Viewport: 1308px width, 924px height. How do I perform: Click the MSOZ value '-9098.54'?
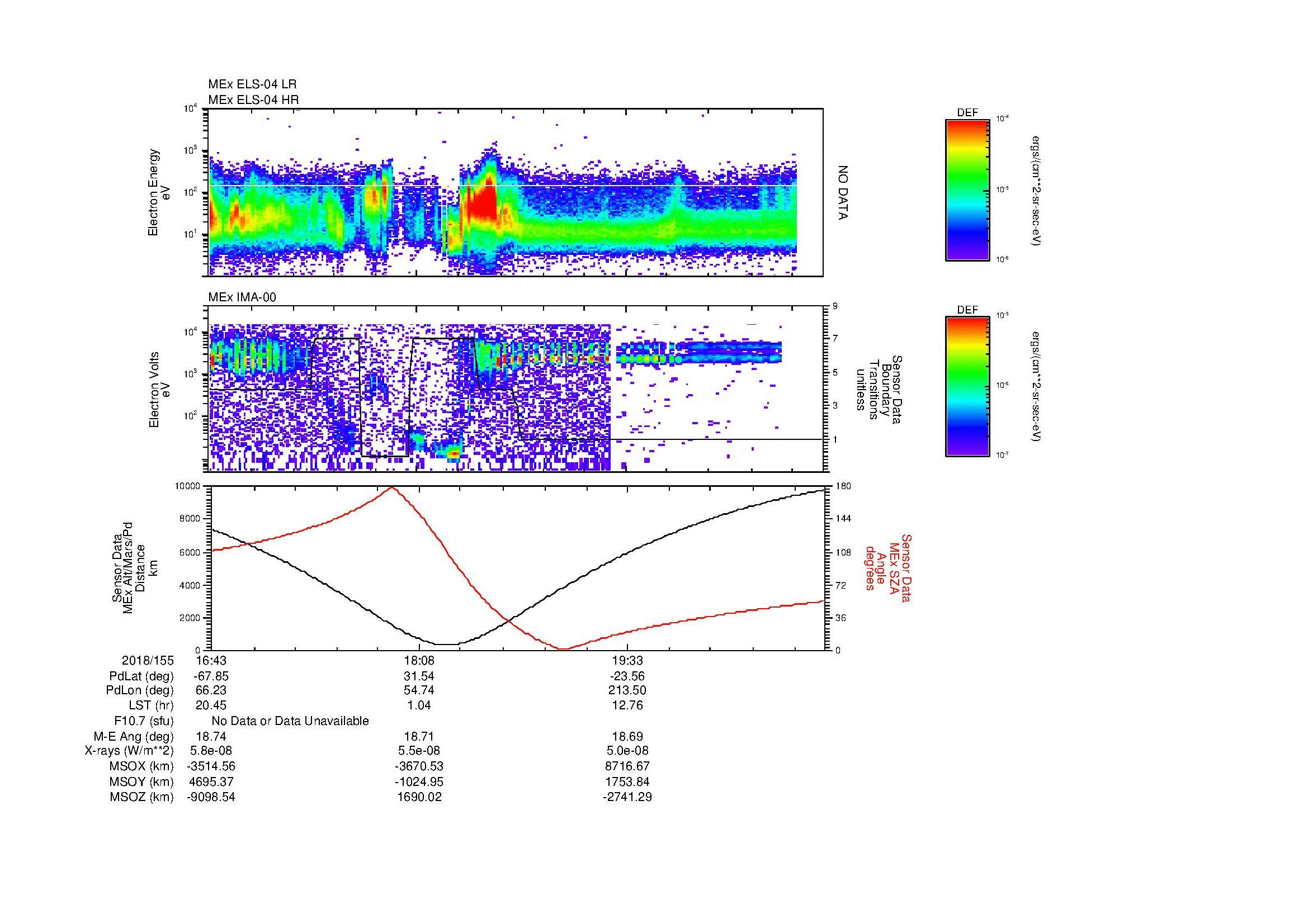click(211, 797)
